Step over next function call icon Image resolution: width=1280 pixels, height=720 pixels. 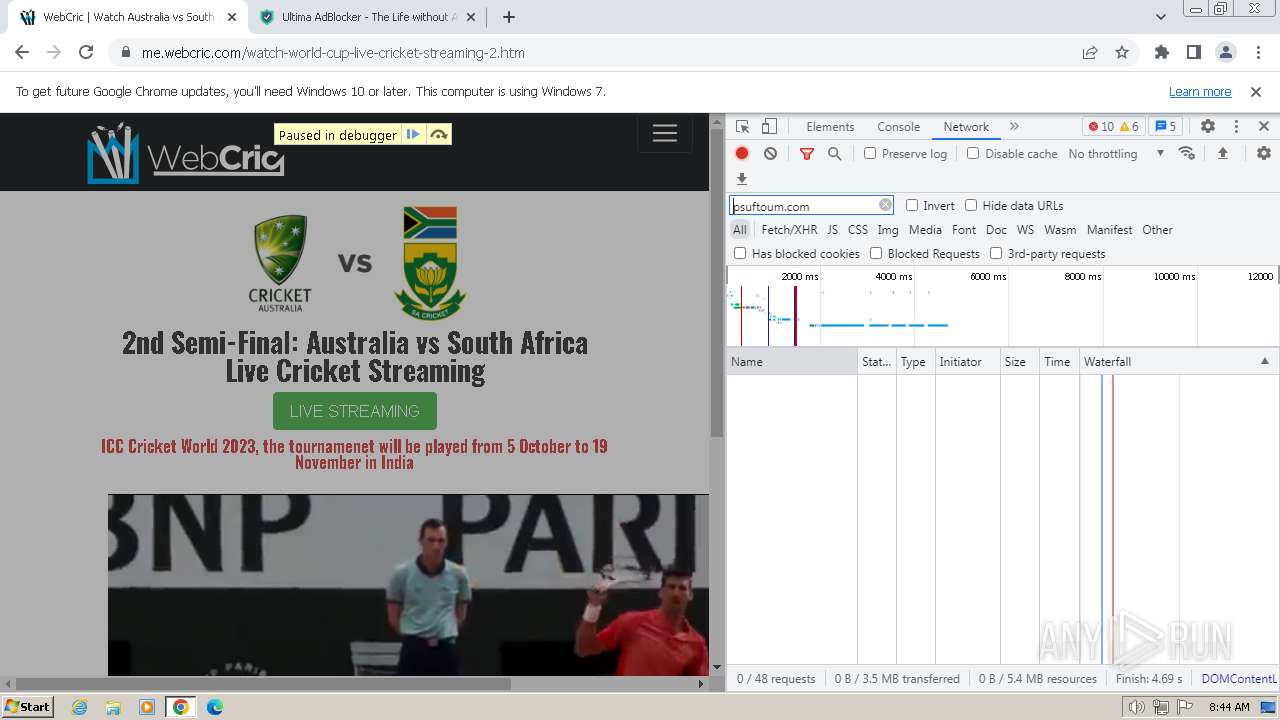point(439,135)
